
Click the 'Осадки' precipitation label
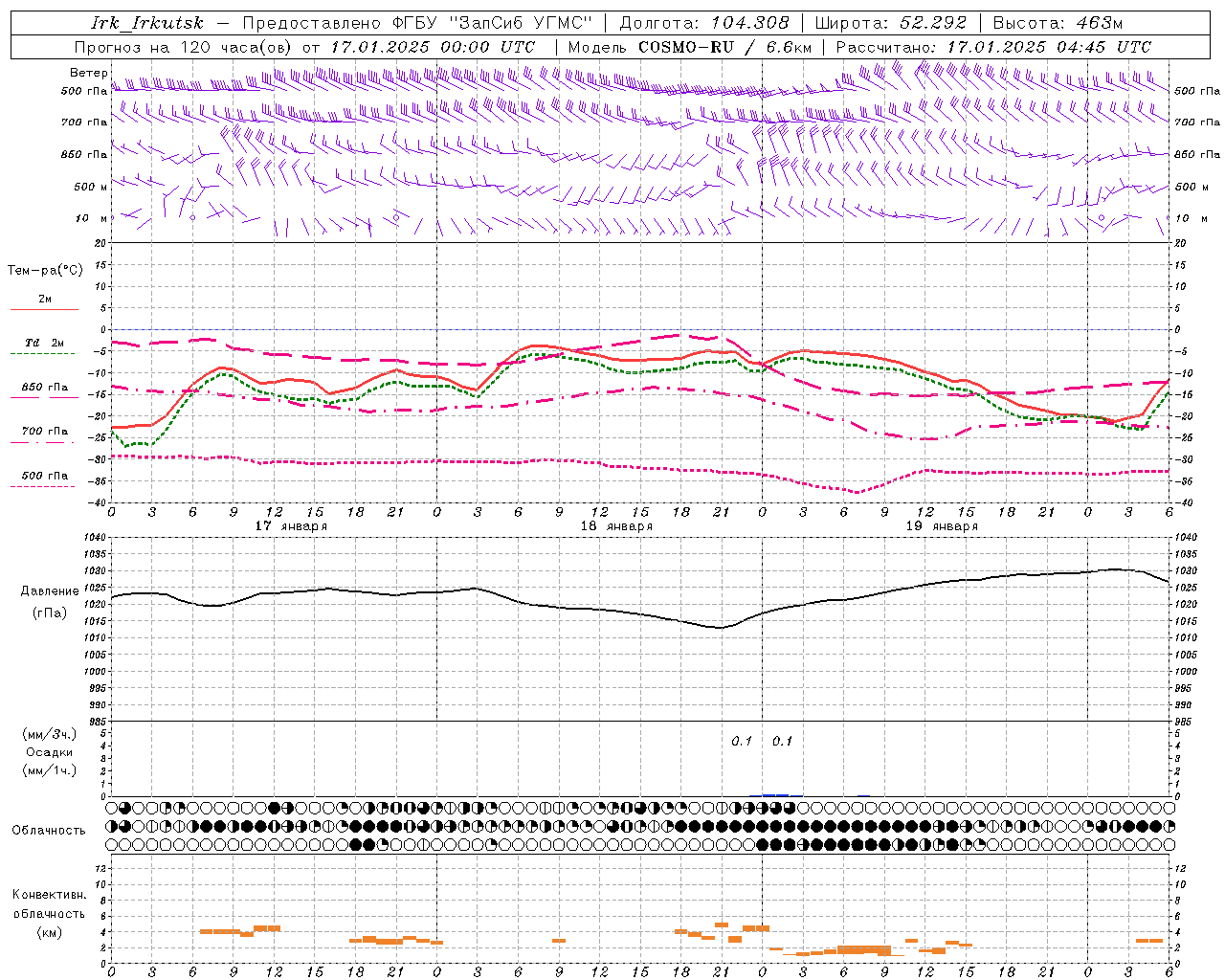pos(50,752)
